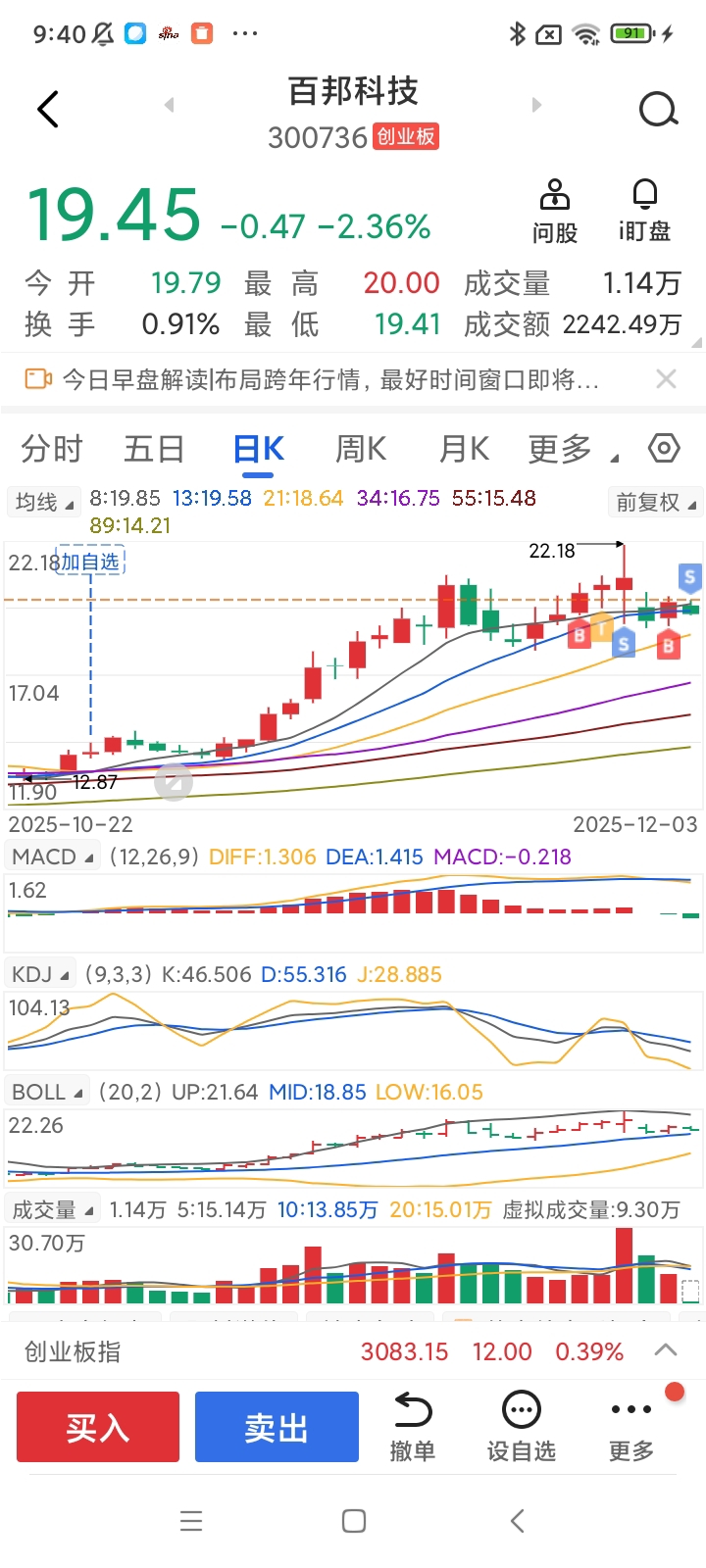Open the KDJ indicator dropdown
This screenshot has width=706, height=1568.
point(41,974)
